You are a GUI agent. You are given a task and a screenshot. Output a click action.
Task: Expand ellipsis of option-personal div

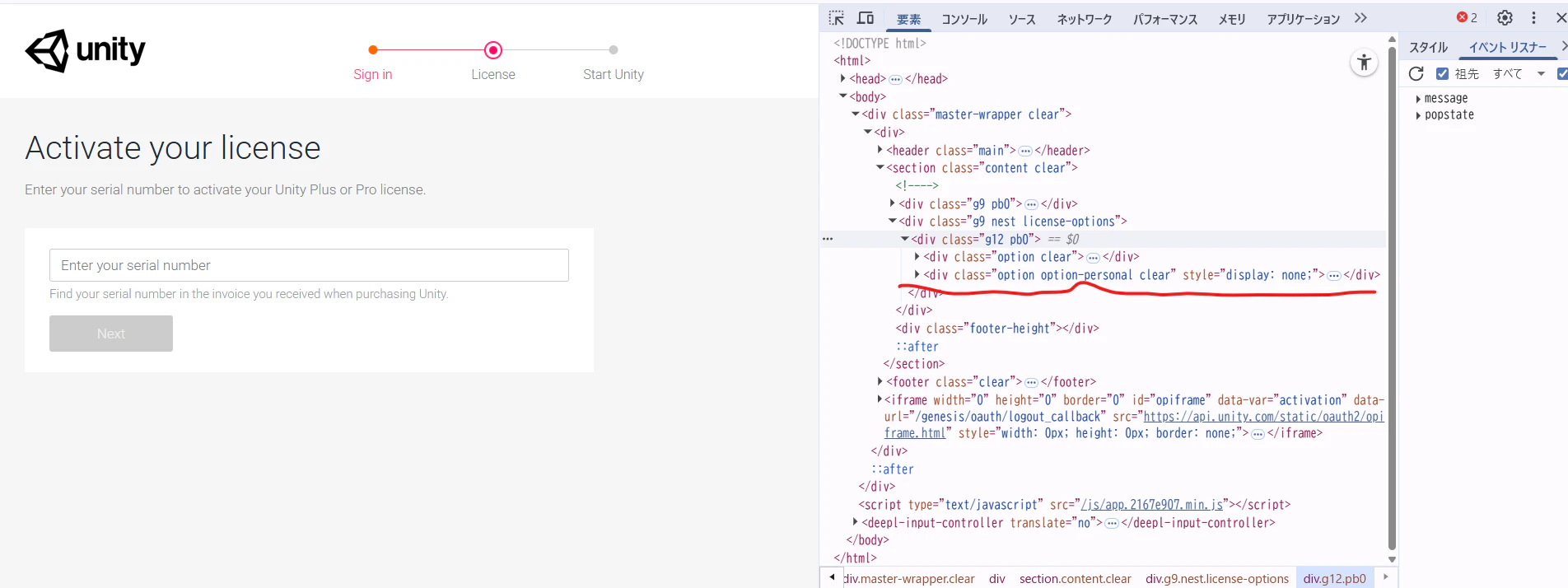click(1334, 275)
